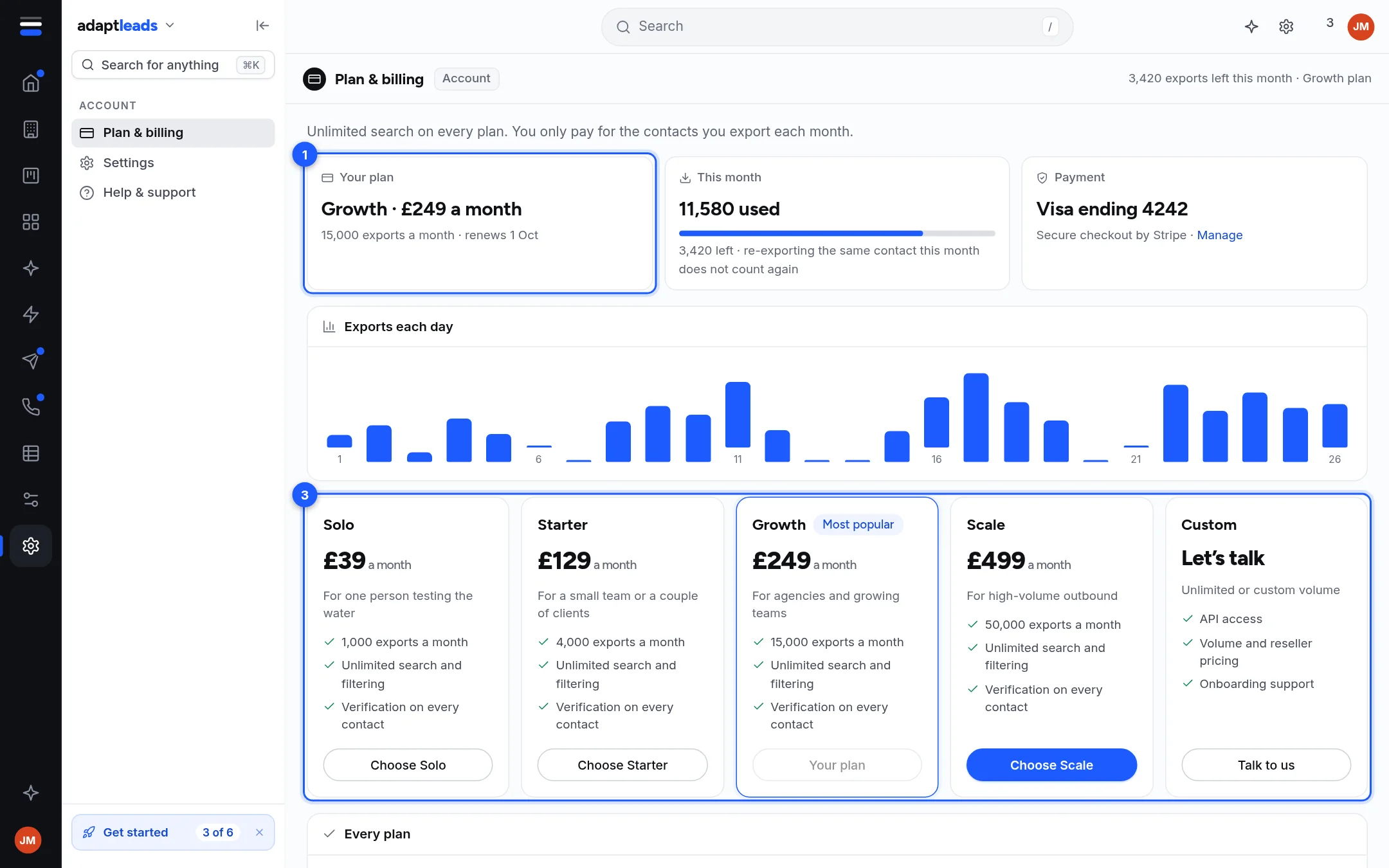1389x868 pixels.
Task: Click the JM avatar in top right
Action: [x=1361, y=26]
